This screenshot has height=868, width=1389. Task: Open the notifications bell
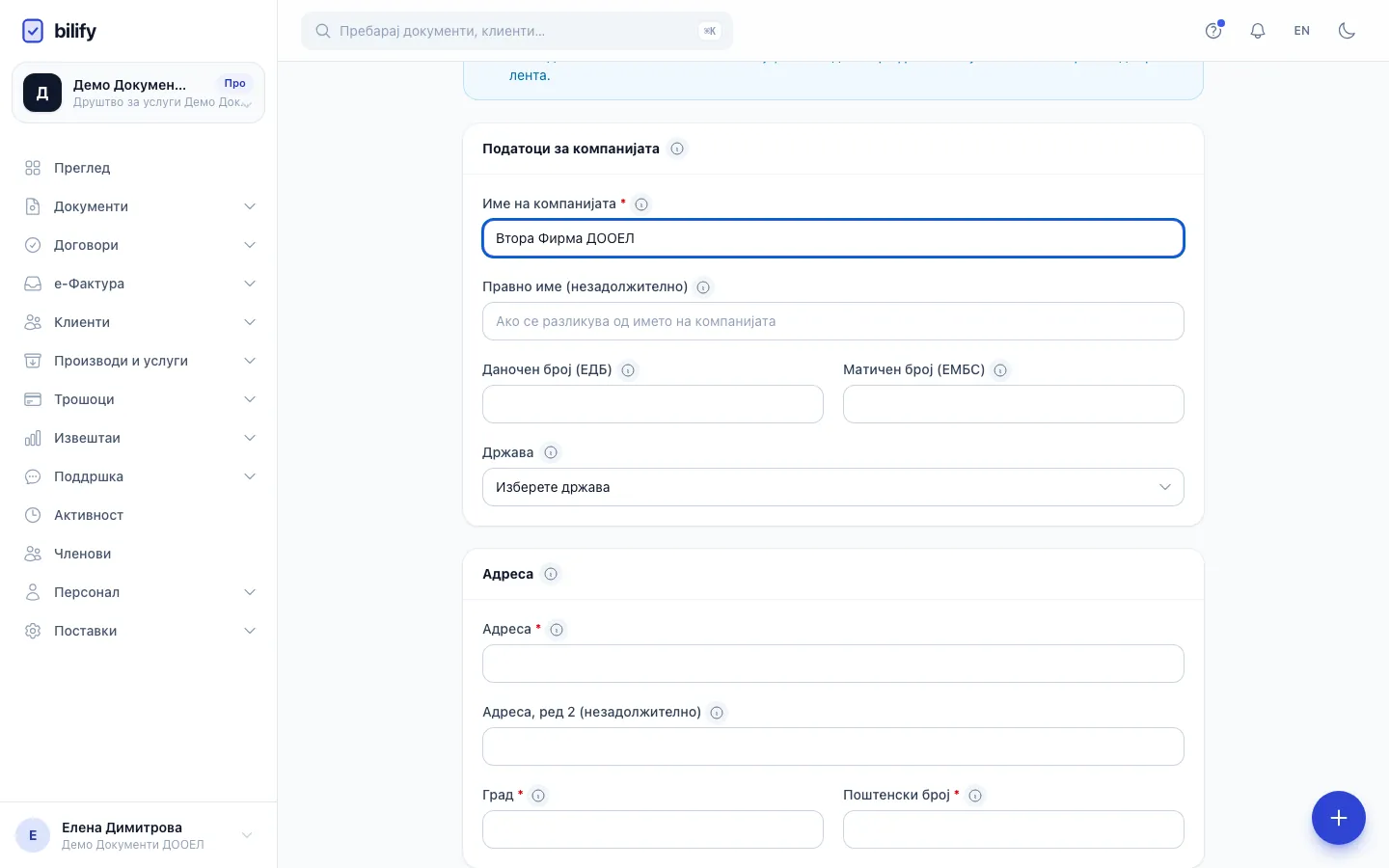click(1258, 31)
